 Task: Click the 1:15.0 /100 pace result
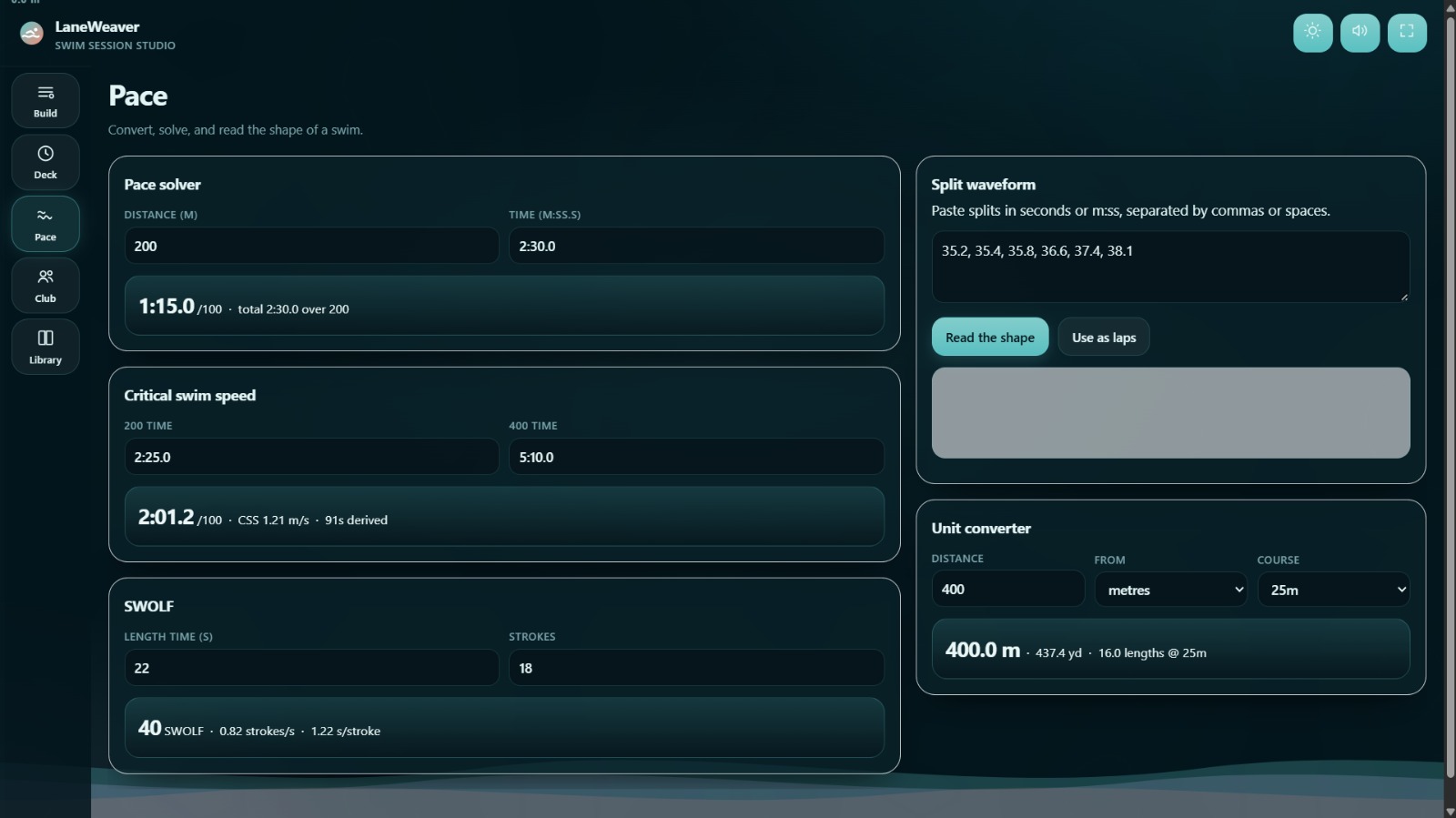click(x=504, y=306)
